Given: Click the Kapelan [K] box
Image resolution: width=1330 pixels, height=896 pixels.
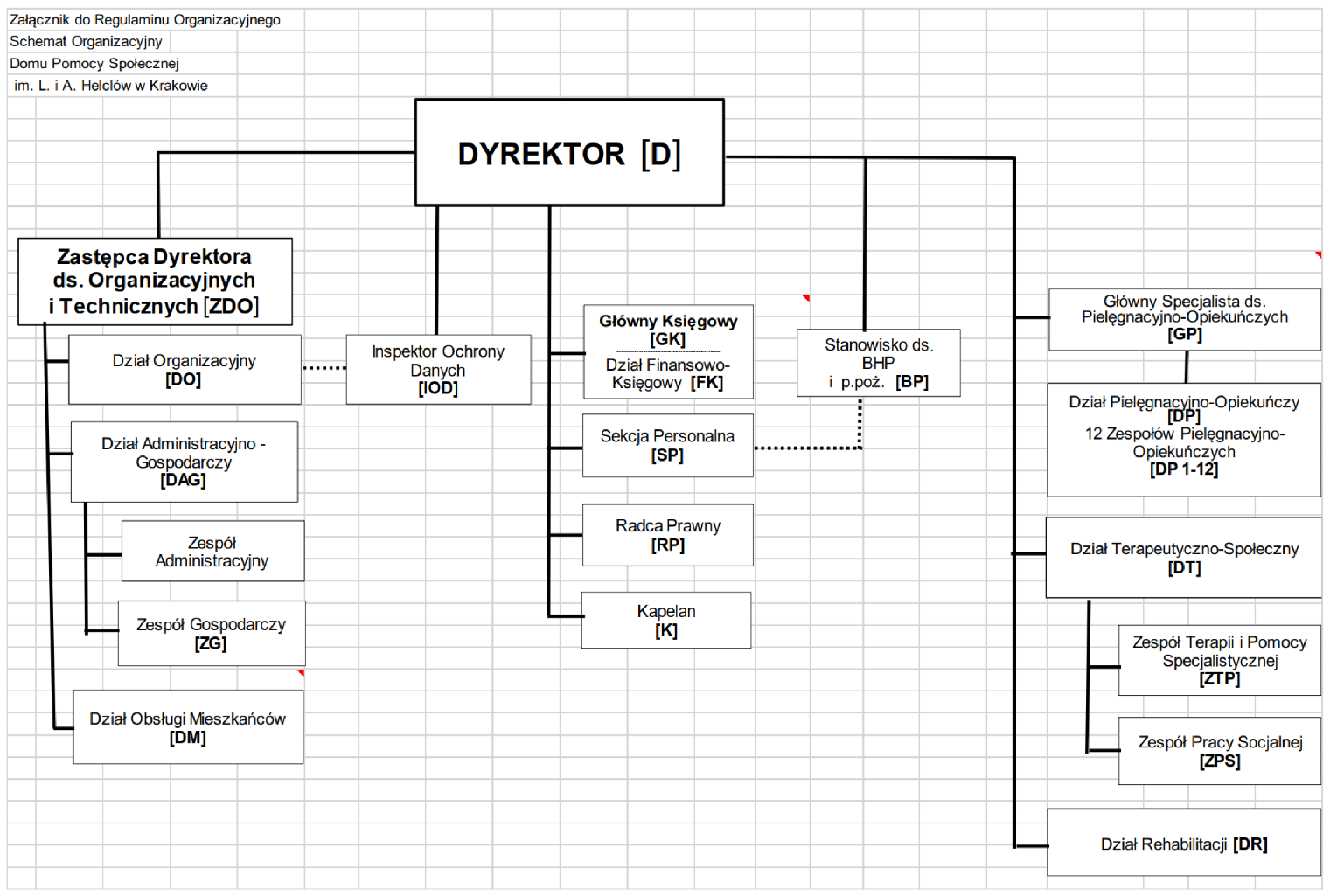Looking at the screenshot, I should pyautogui.click(x=665, y=621).
